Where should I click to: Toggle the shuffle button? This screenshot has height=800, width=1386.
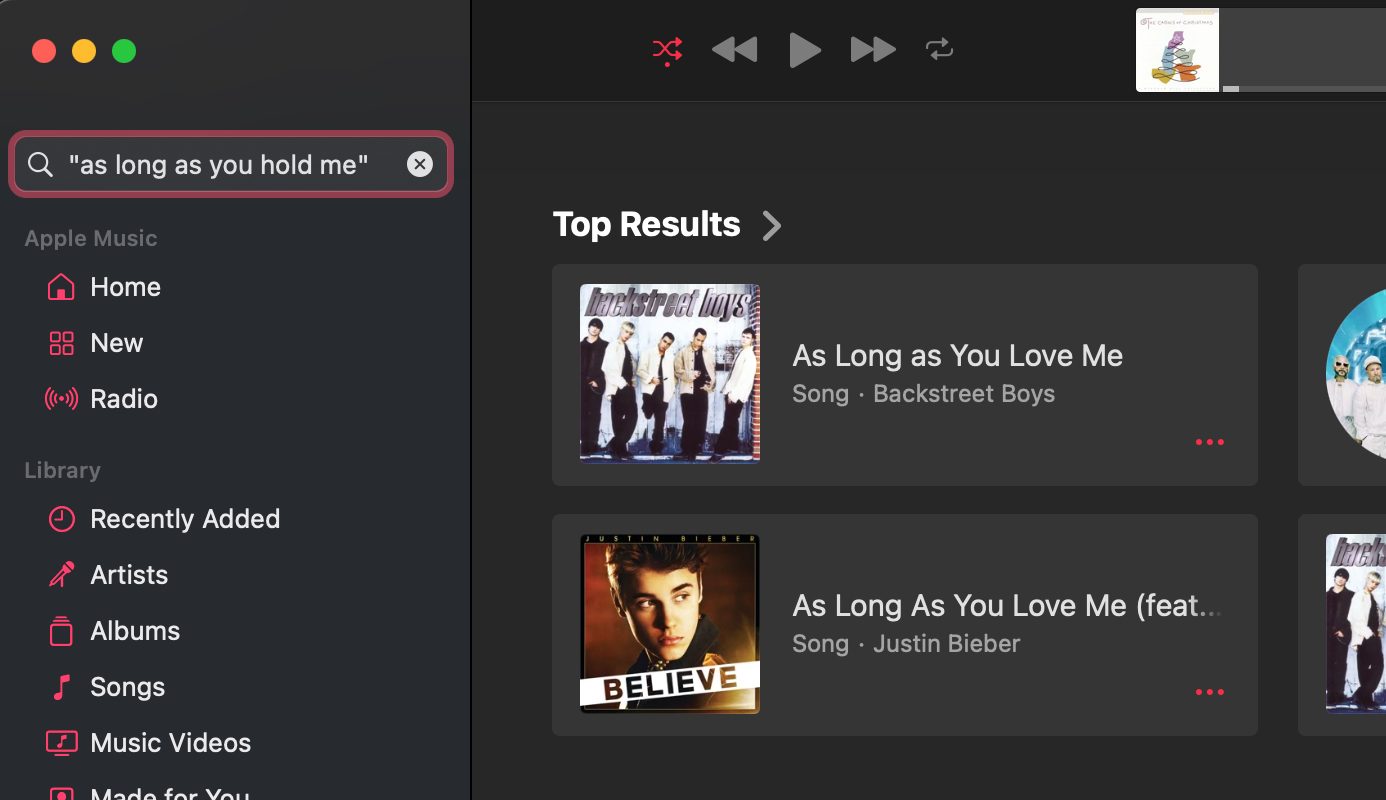[x=667, y=50]
